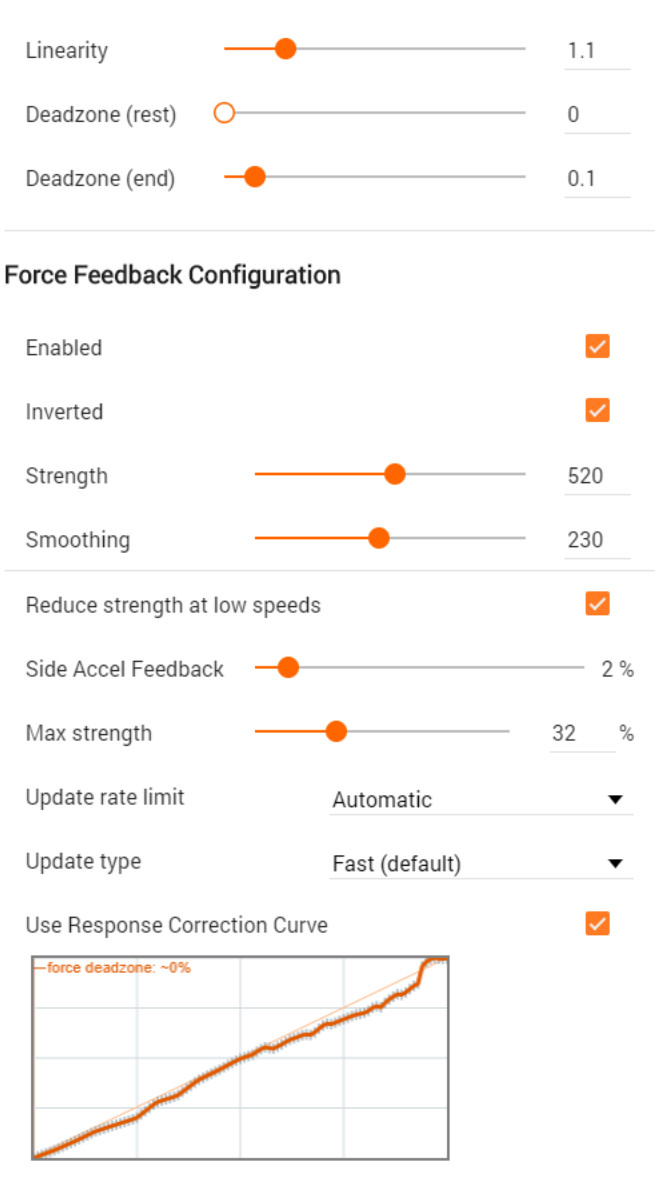
Task: Click the response correction curve graph
Action: (x=241, y=1057)
